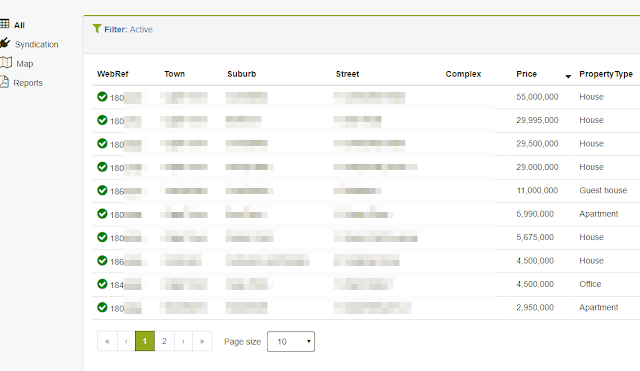Open the Filter: Active link
Screen dimensions: 640x371
click(128, 29)
